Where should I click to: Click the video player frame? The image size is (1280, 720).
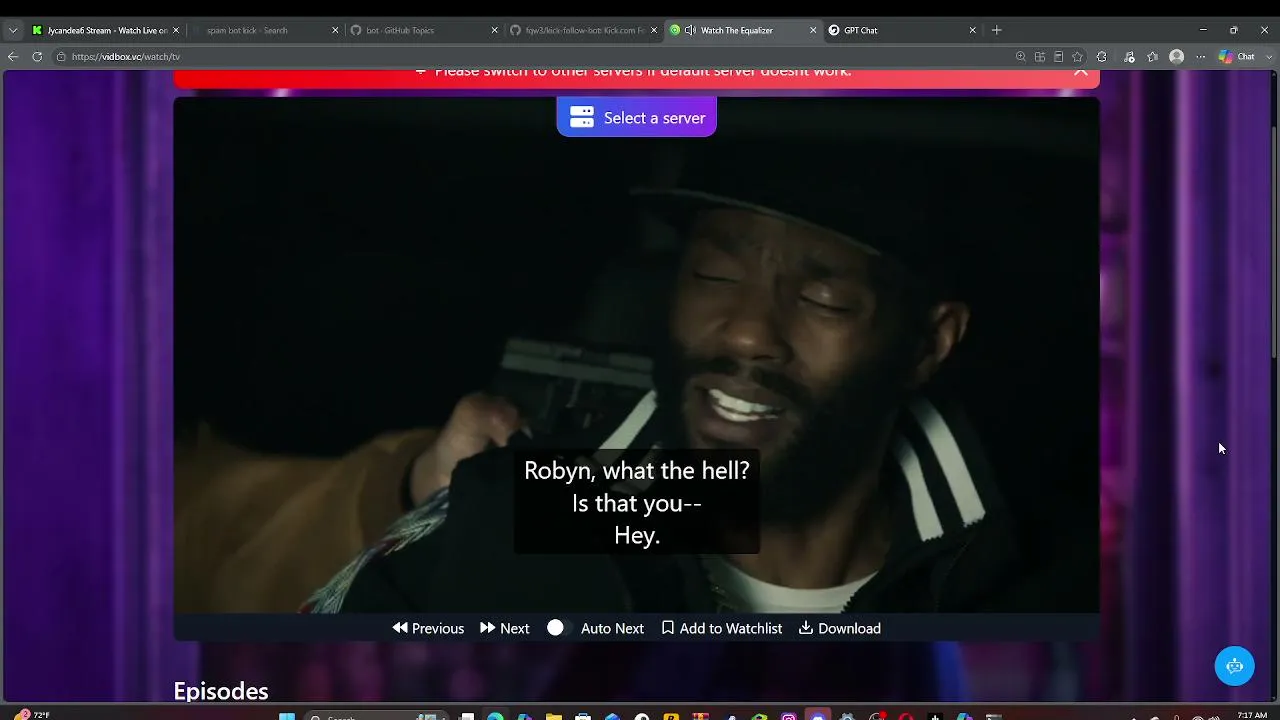coord(636,354)
